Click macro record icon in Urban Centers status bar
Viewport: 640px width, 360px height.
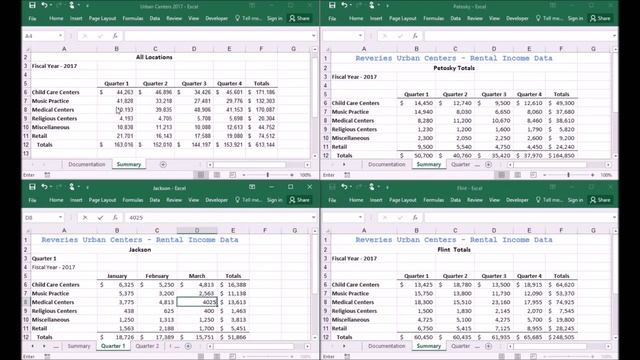tap(47, 175)
